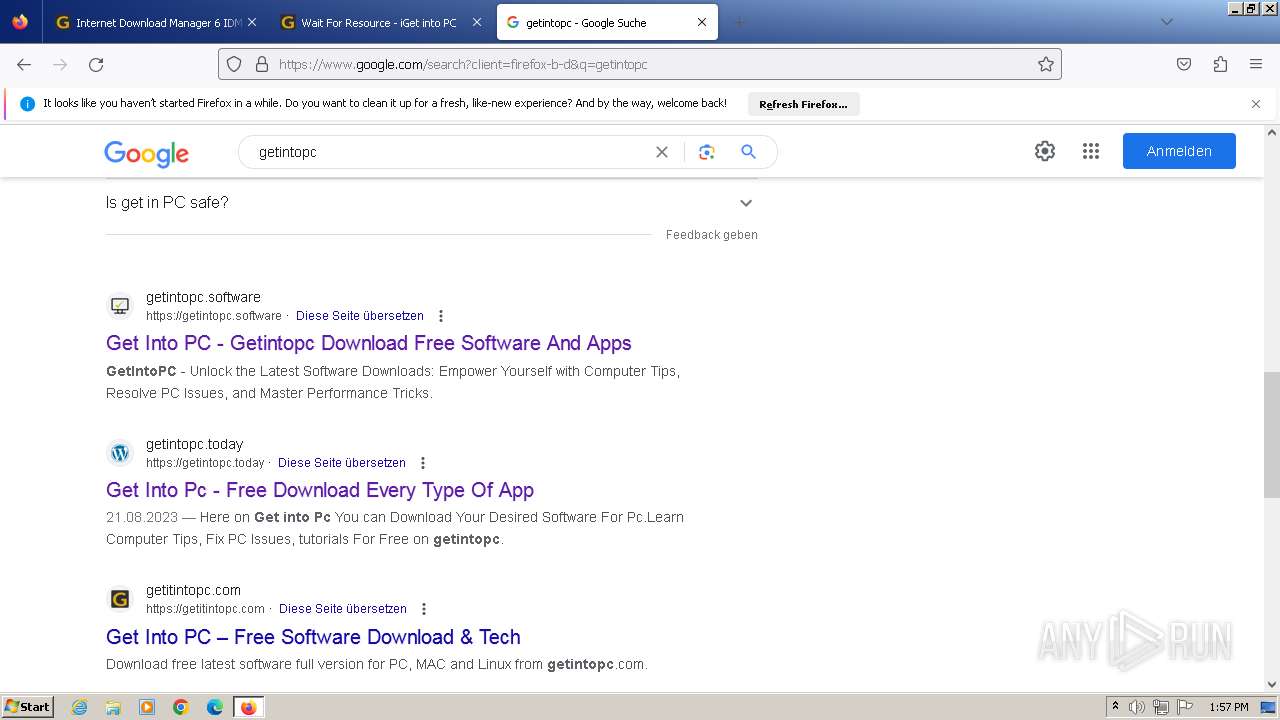This screenshot has height=720, width=1280.
Task: Submit search with magnifier icon
Action: point(748,152)
